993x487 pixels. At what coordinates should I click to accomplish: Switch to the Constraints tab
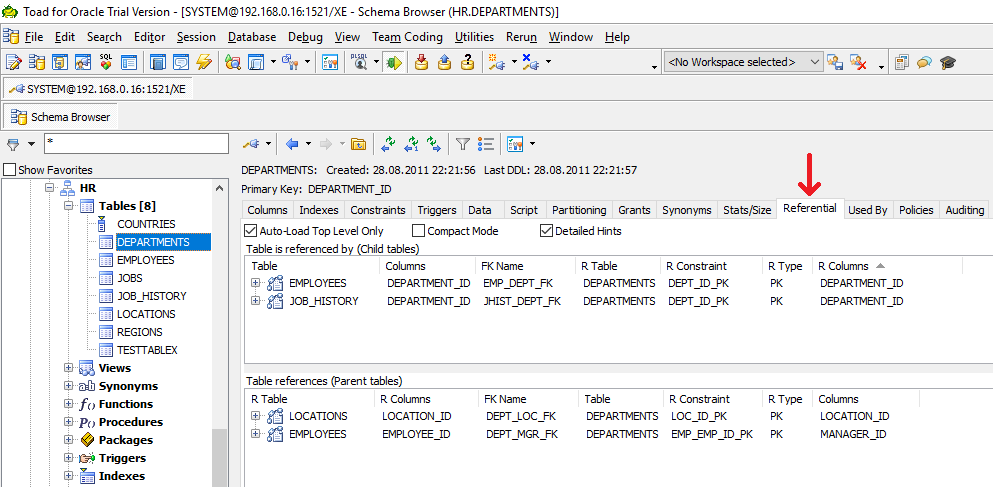tap(378, 210)
